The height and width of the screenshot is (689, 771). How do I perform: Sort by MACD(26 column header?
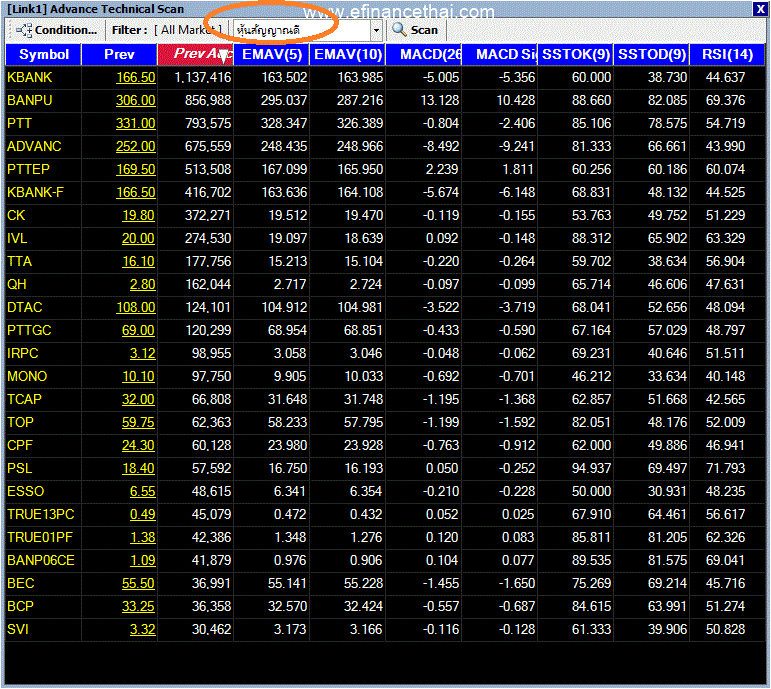coord(424,54)
